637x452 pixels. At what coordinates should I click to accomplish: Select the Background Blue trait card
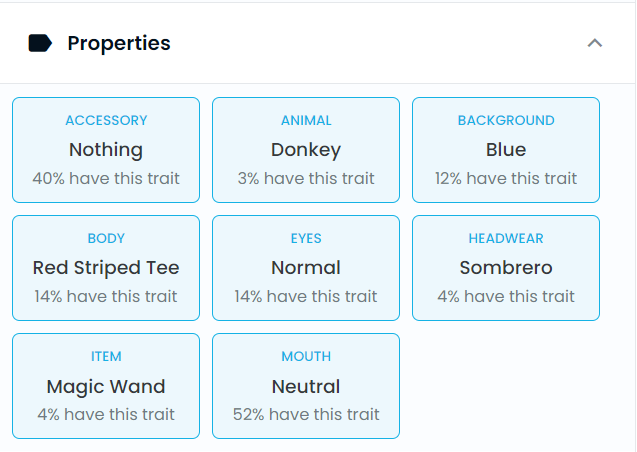point(506,150)
